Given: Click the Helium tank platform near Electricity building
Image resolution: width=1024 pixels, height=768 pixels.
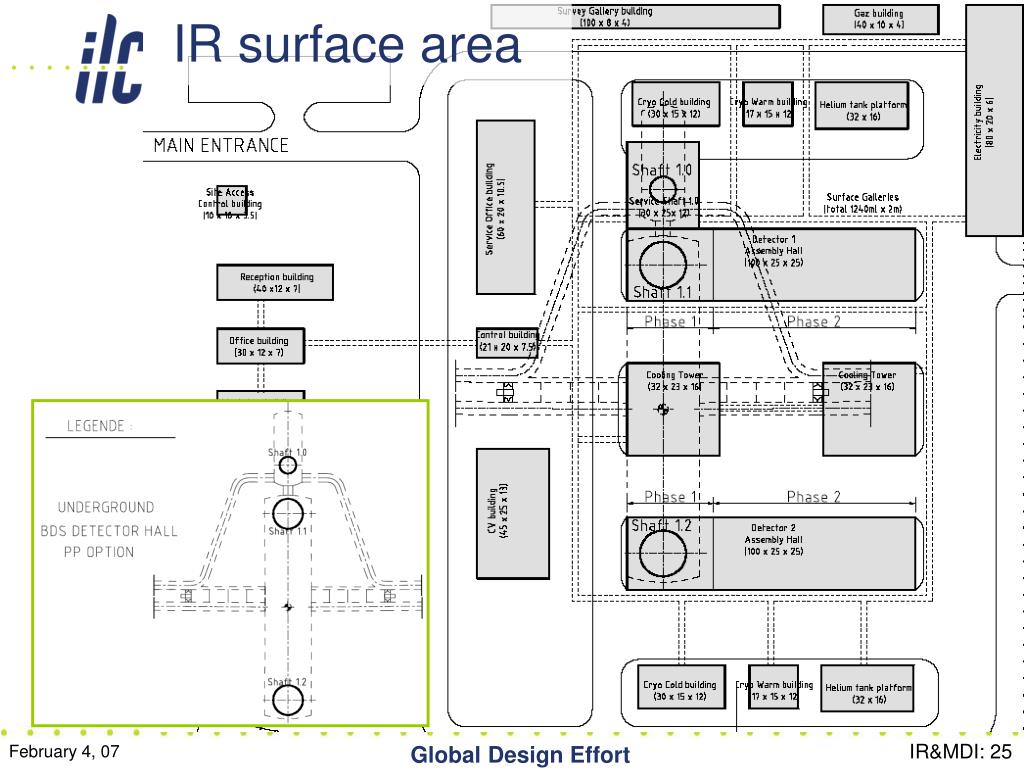Looking at the screenshot, I should [x=862, y=105].
